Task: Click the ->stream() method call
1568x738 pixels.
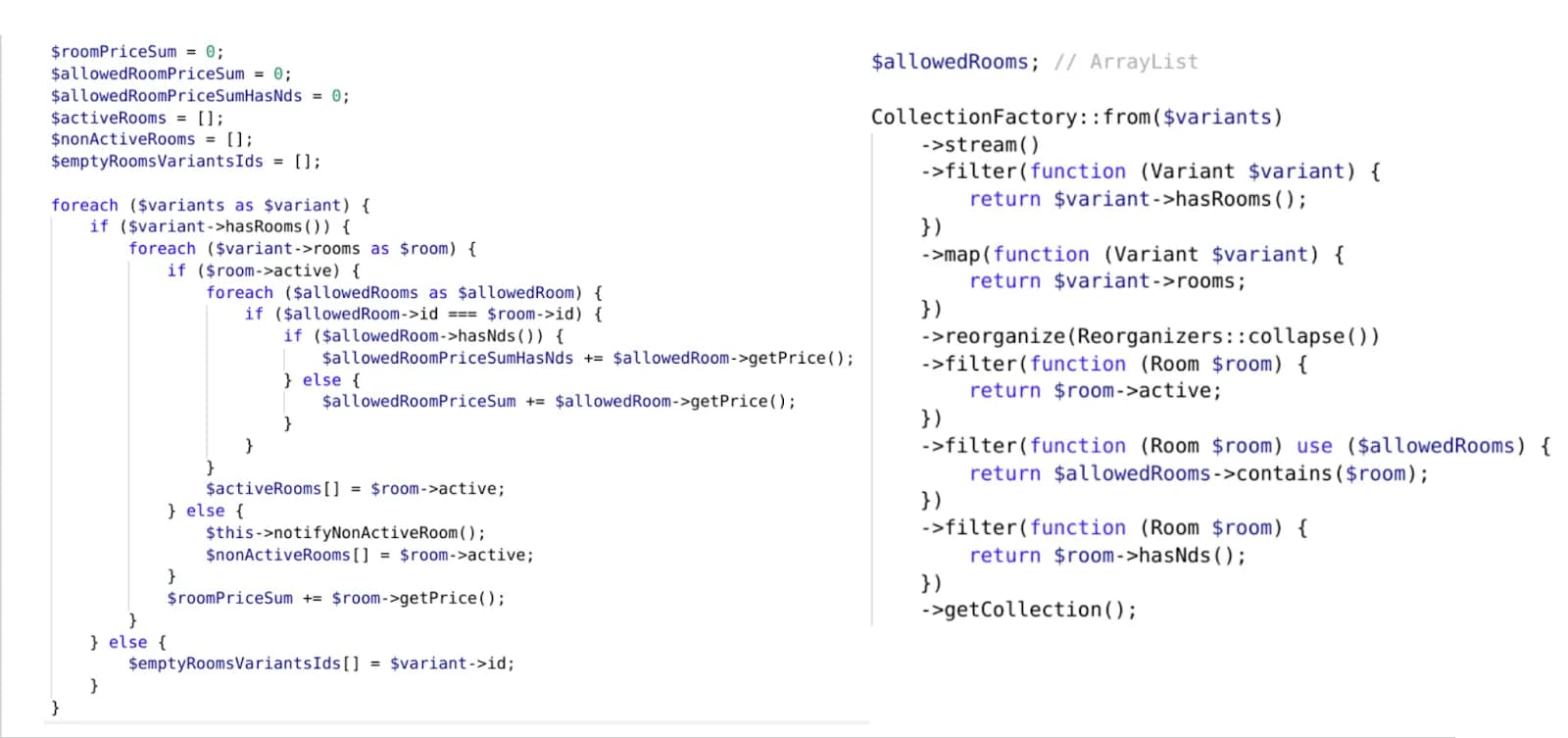Action: (980, 144)
